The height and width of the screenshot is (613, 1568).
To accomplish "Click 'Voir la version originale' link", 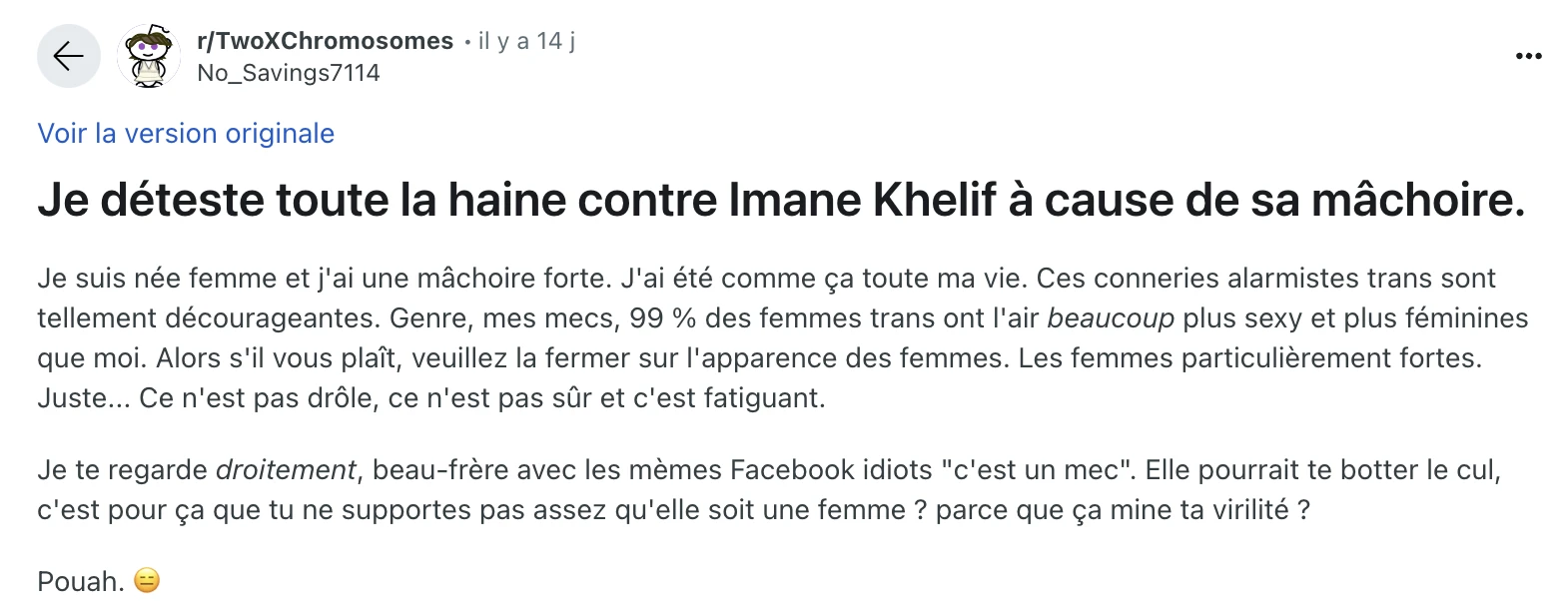I will point(186,134).
